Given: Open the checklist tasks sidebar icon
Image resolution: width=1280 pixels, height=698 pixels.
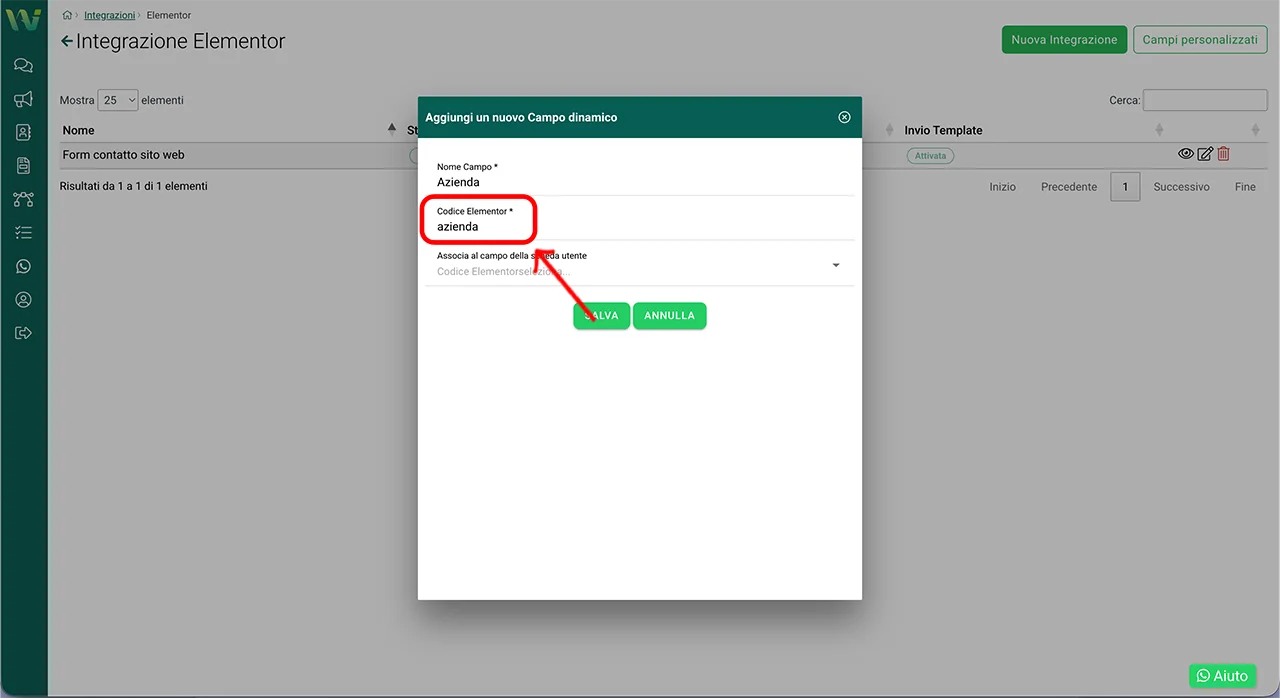Looking at the screenshot, I should point(23,233).
